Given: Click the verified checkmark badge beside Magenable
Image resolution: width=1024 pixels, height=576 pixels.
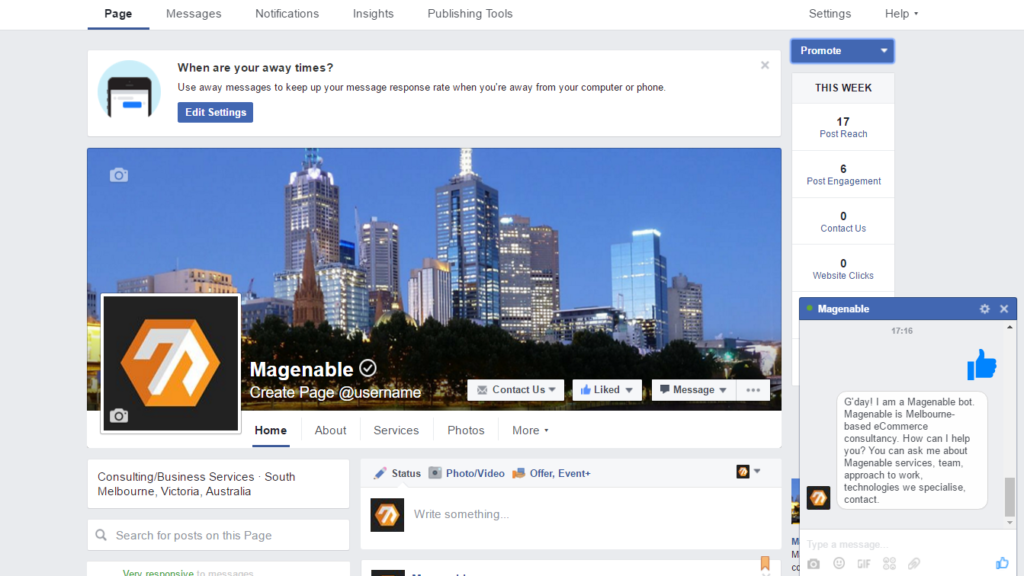Looking at the screenshot, I should coord(368,368).
